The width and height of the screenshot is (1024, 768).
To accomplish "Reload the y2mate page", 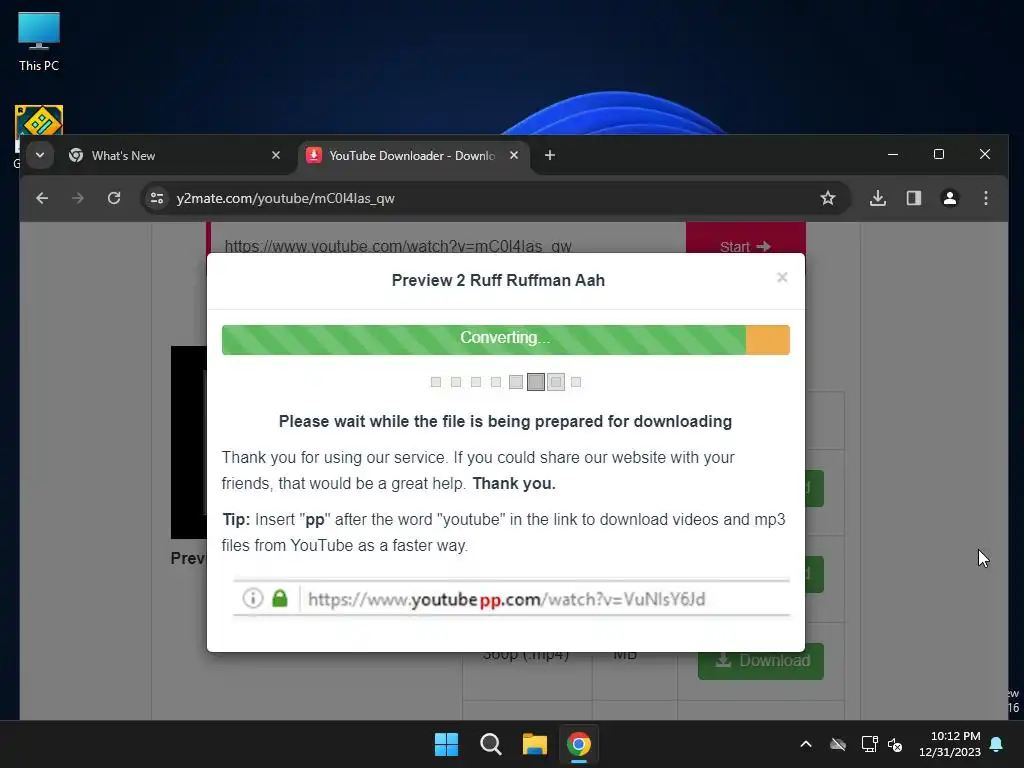I will pos(114,198).
